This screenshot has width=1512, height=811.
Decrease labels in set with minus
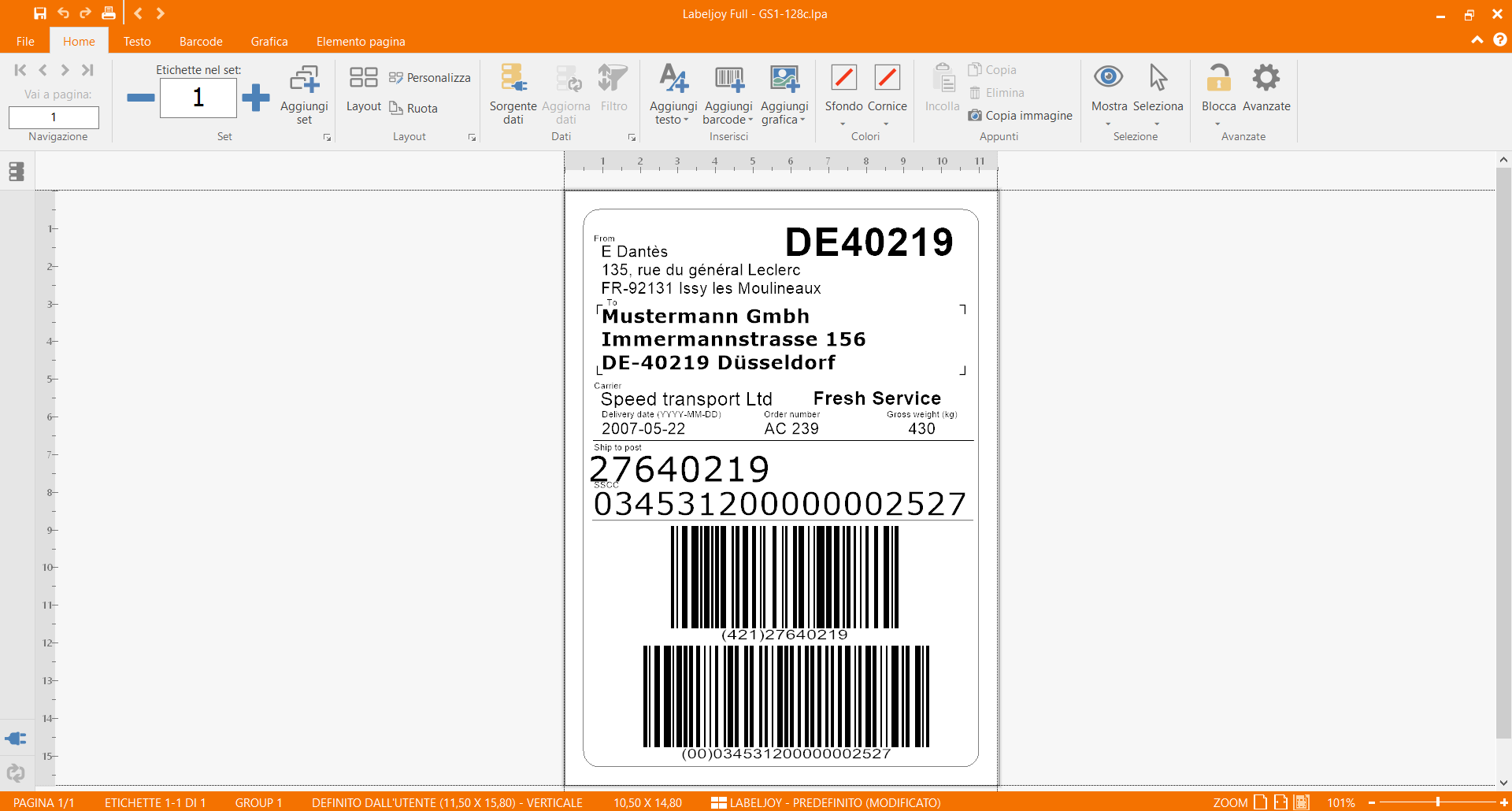coord(141,98)
